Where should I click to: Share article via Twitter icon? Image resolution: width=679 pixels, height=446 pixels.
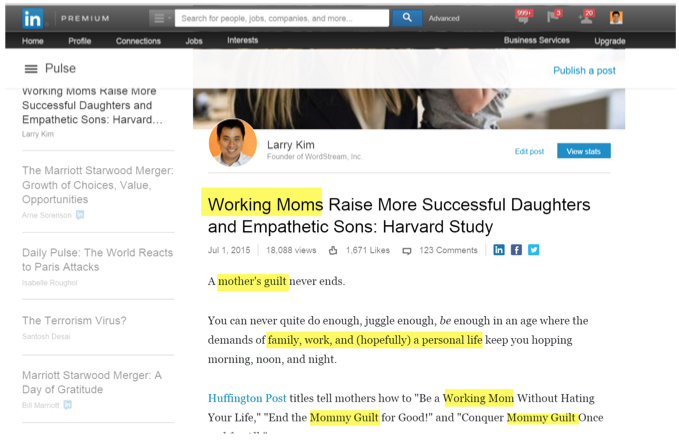534,250
